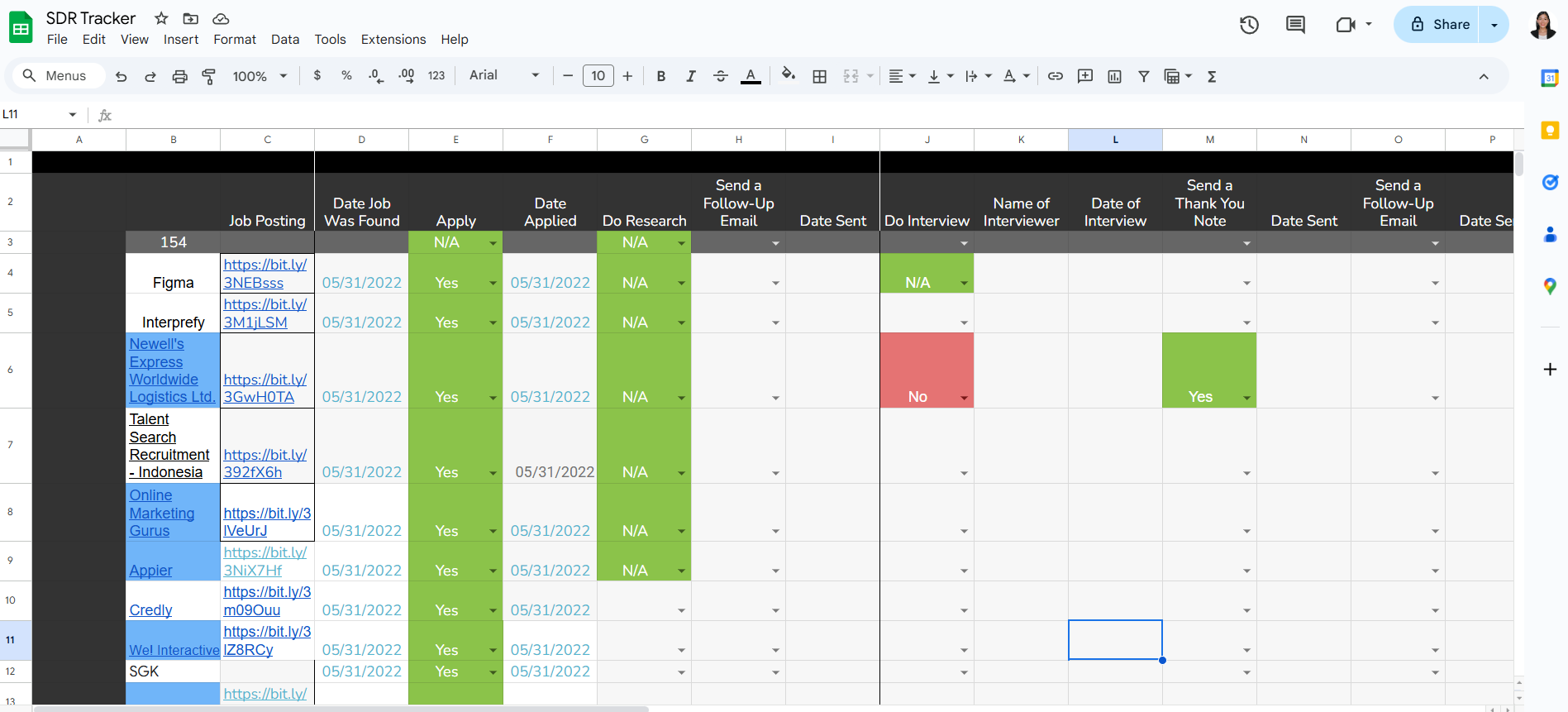This screenshot has height=712, width=1568.
Task: Click the Redo icon
Action: 150,76
